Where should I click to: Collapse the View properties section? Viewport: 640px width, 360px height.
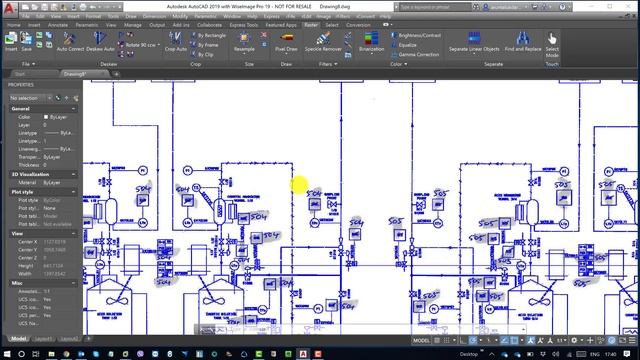73,233
